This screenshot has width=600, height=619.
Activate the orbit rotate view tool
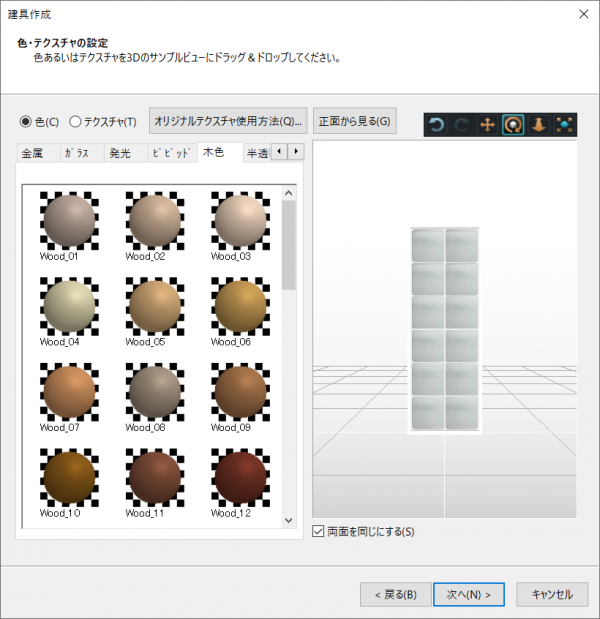(x=513, y=125)
